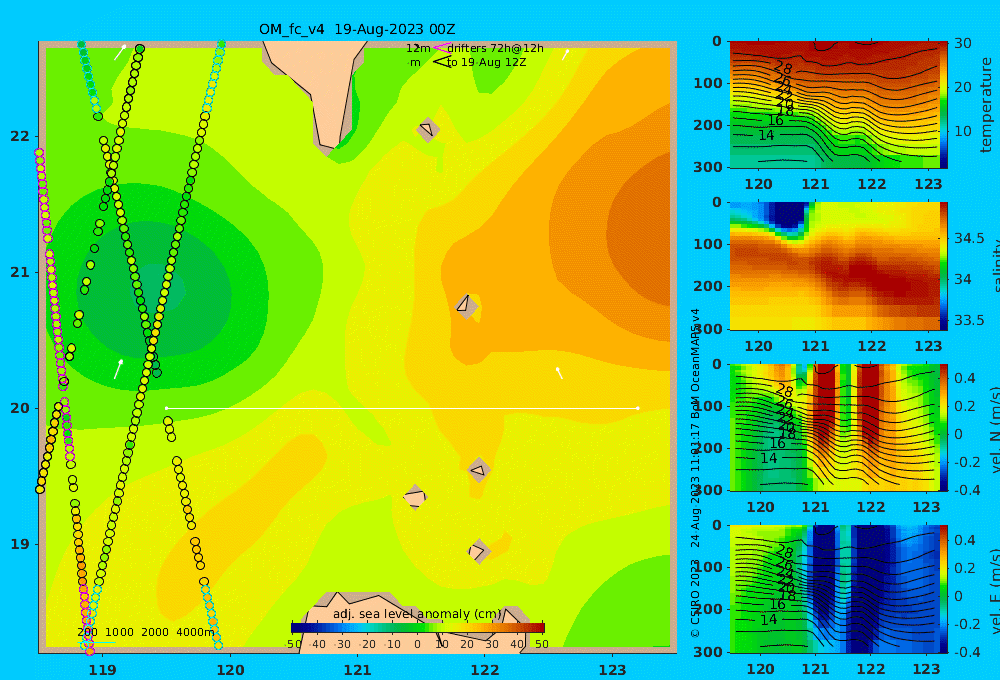Click the title OM_fc_v4 19-Aug-2023 00Z
This screenshot has height=680, width=1000.
[357, 29]
